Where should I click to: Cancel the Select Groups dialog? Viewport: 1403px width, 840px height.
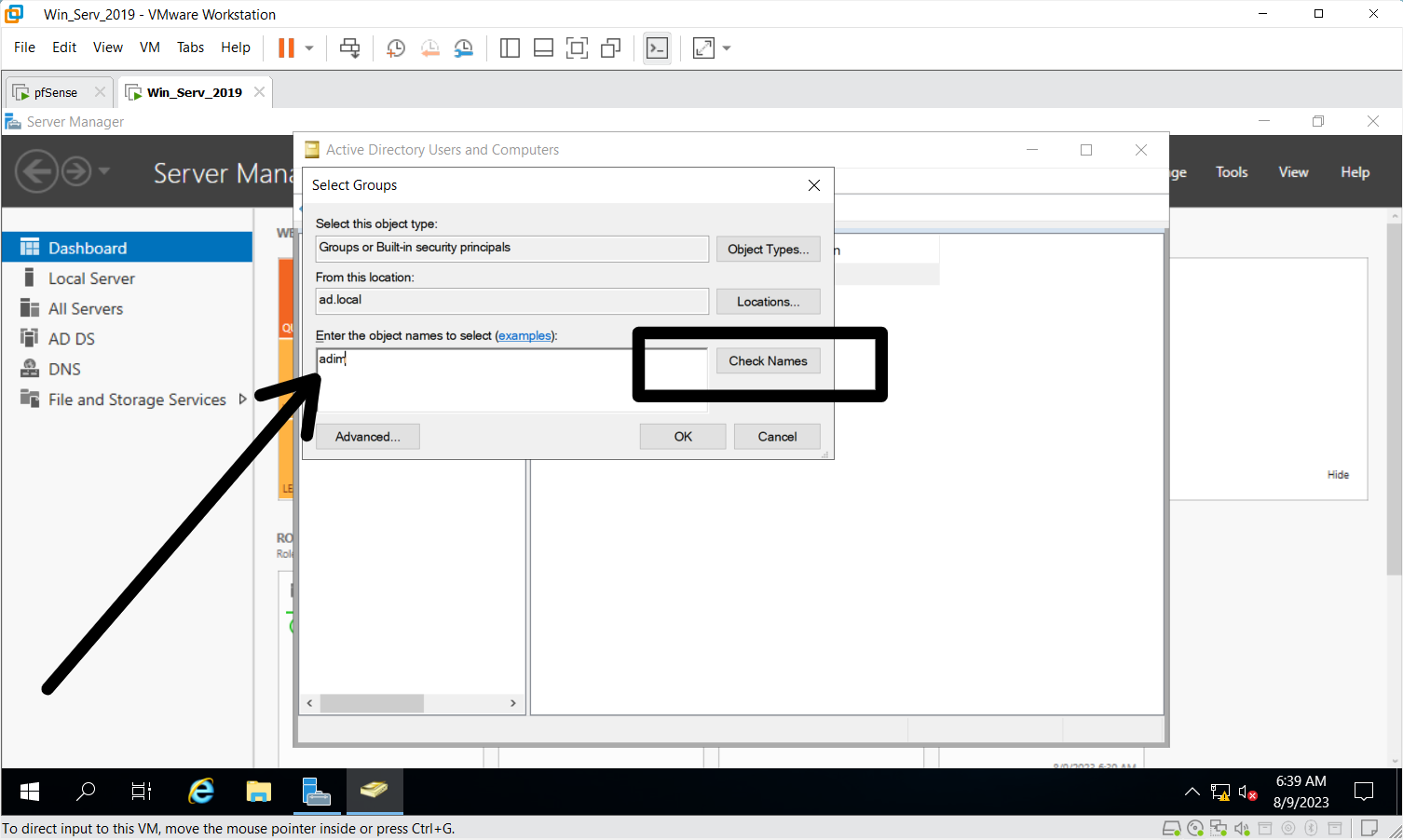coord(777,437)
